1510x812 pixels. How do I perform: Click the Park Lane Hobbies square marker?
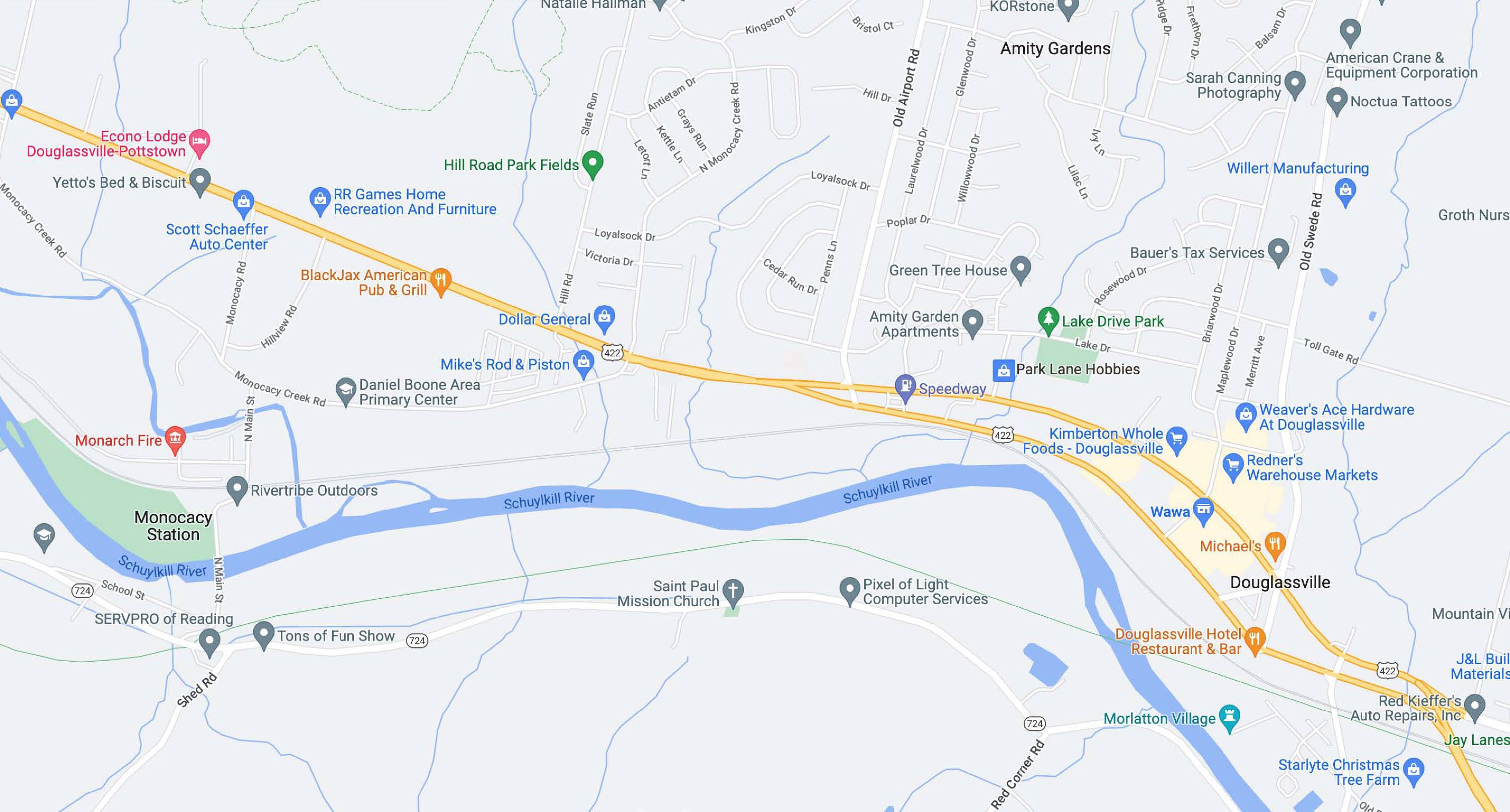[1004, 370]
